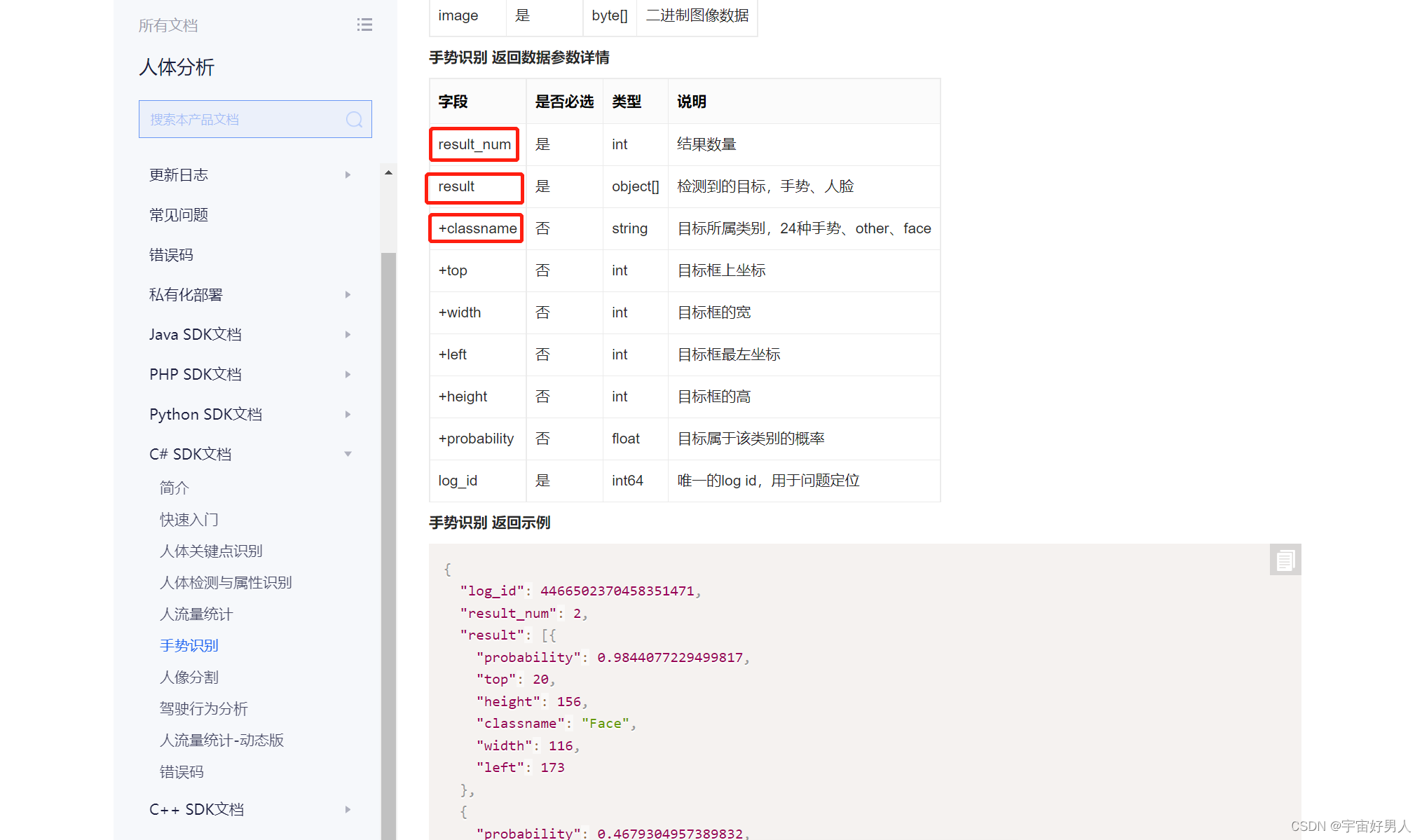Open 简介 under C# SDK
1422x840 pixels.
[x=175, y=488]
